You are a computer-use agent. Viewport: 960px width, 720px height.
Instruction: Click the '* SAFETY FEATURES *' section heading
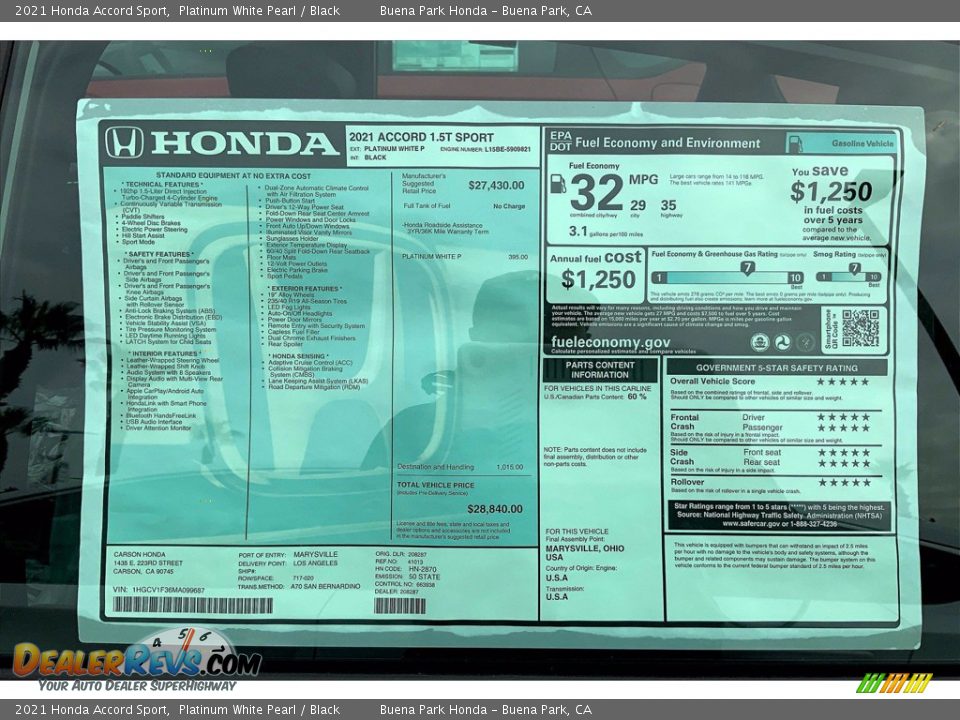click(159, 254)
